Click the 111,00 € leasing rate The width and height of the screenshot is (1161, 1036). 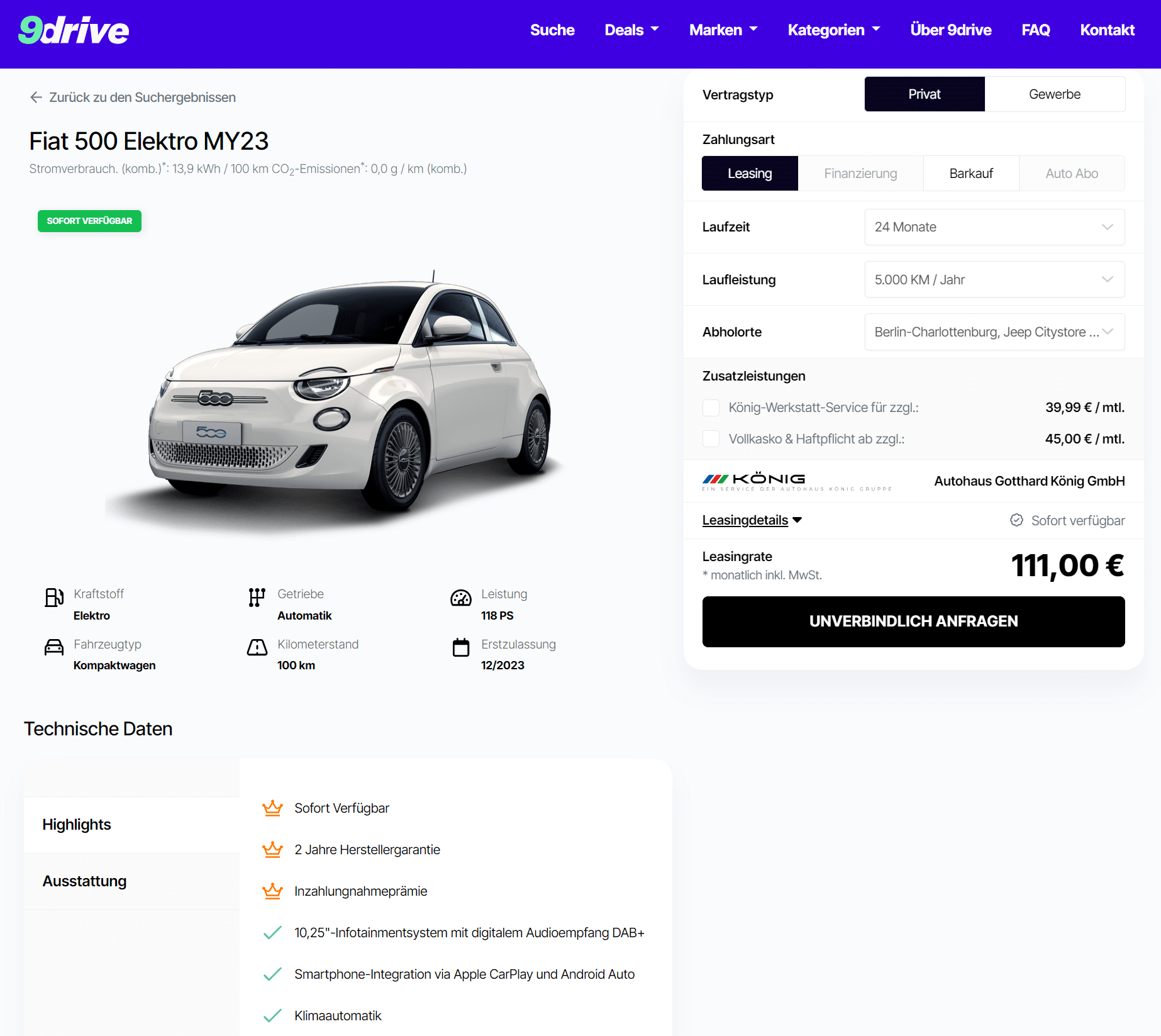click(1067, 565)
